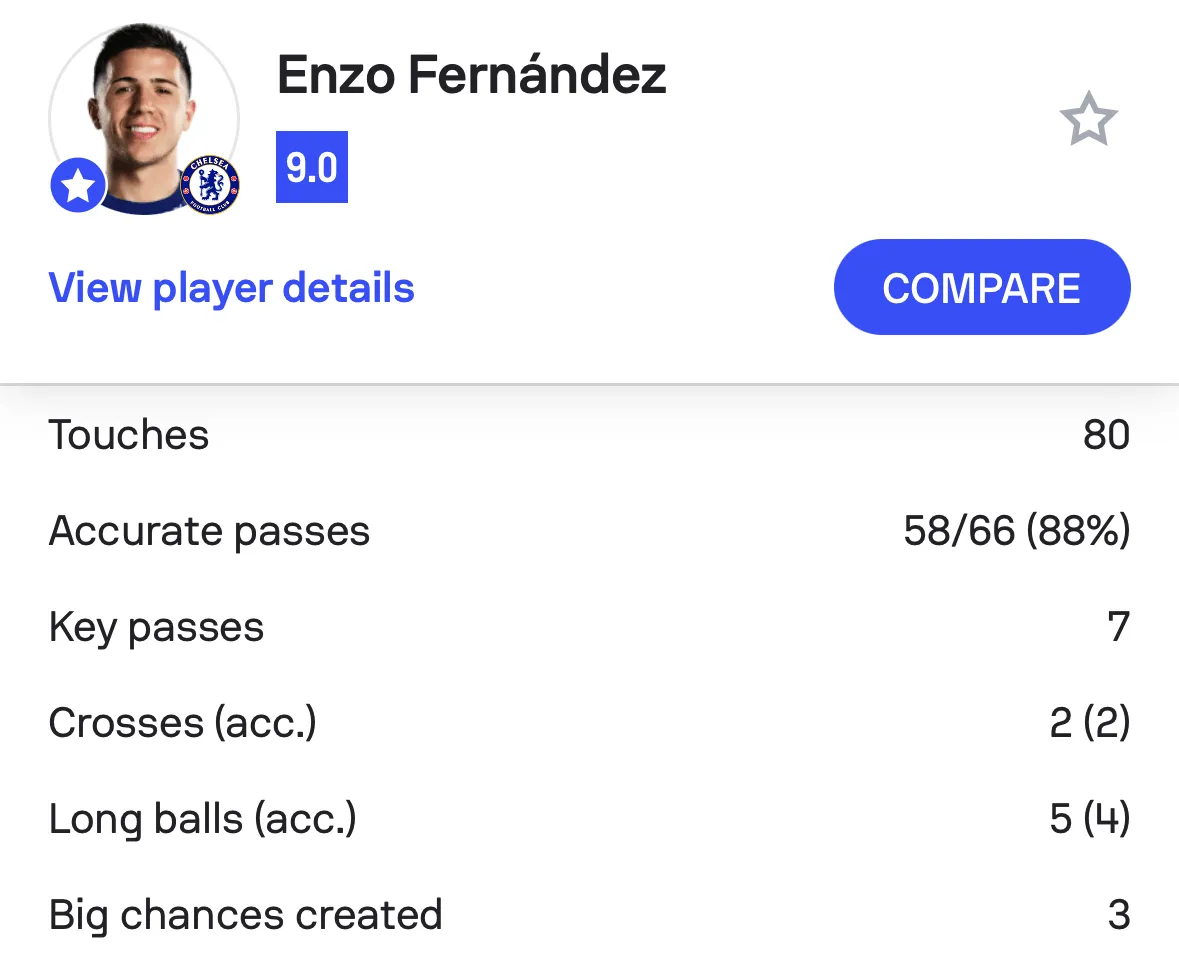Click the COMPARE button

(982, 287)
